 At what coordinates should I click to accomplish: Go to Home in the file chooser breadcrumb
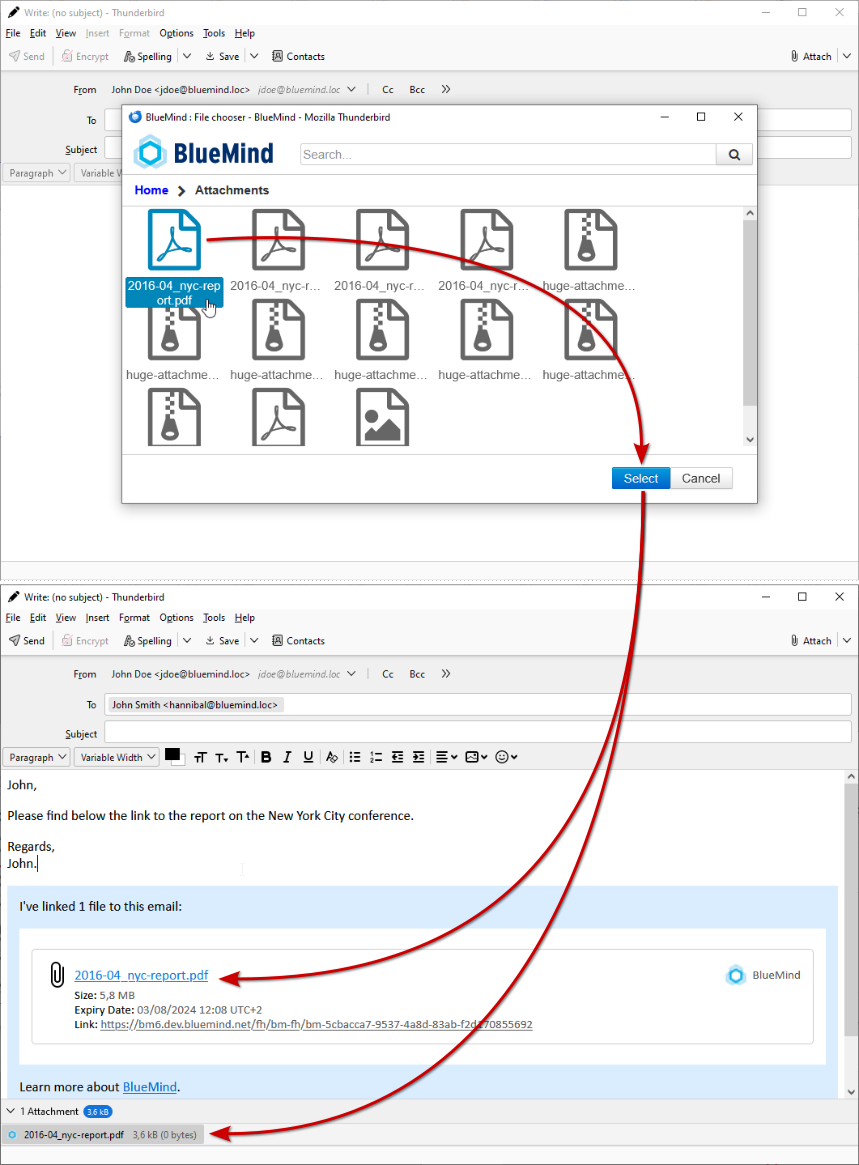click(152, 190)
